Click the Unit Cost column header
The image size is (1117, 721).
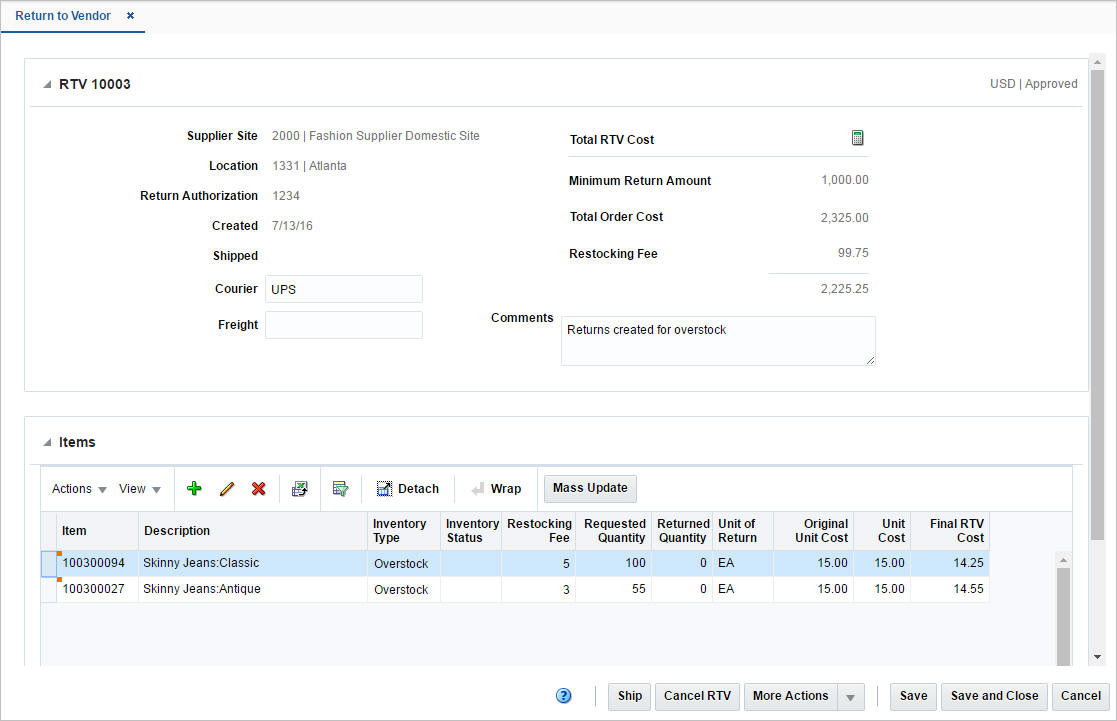(882, 531)
